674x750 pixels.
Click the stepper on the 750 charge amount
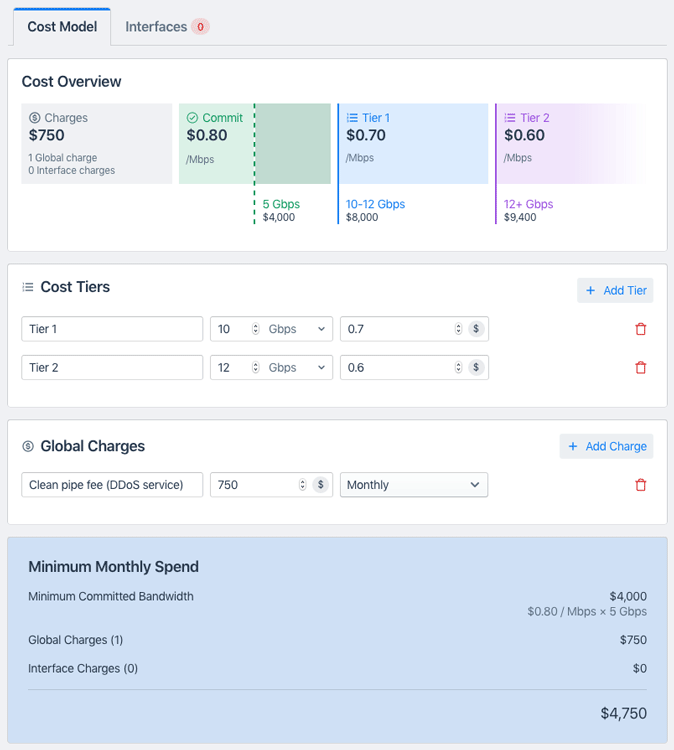tap(303, 485)
